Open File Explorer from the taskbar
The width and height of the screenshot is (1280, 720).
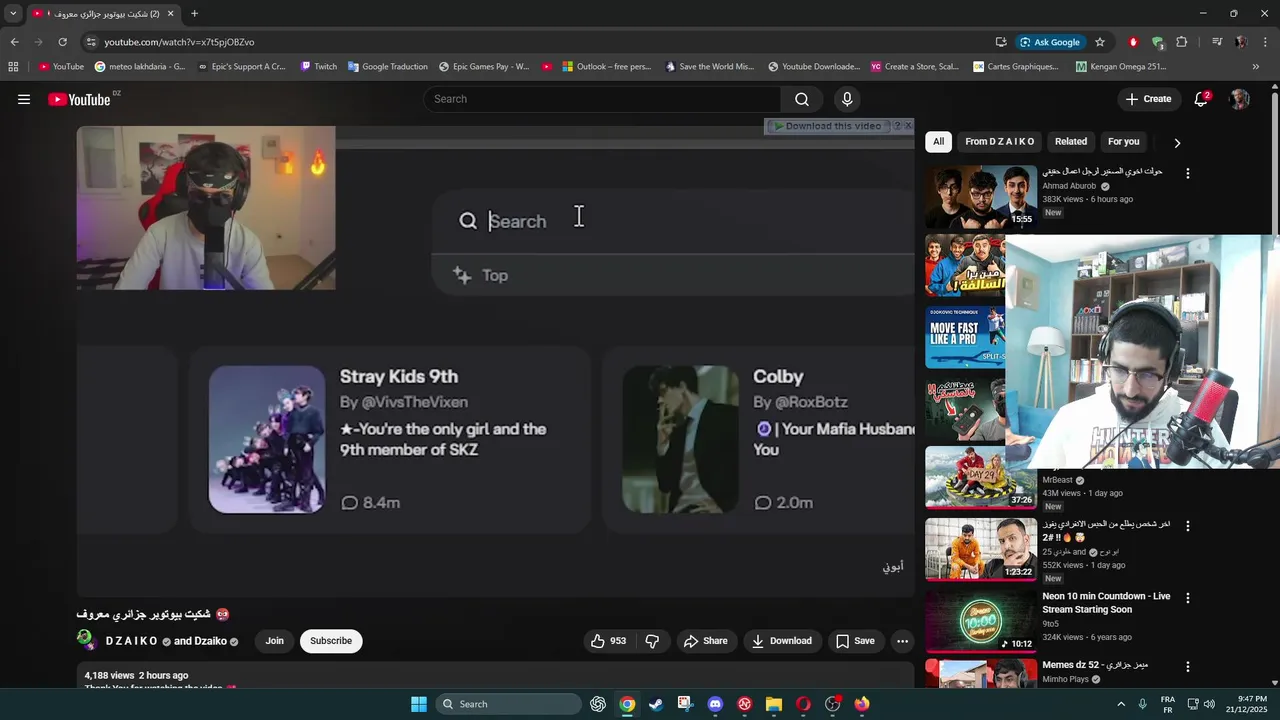tap(774, 704)
